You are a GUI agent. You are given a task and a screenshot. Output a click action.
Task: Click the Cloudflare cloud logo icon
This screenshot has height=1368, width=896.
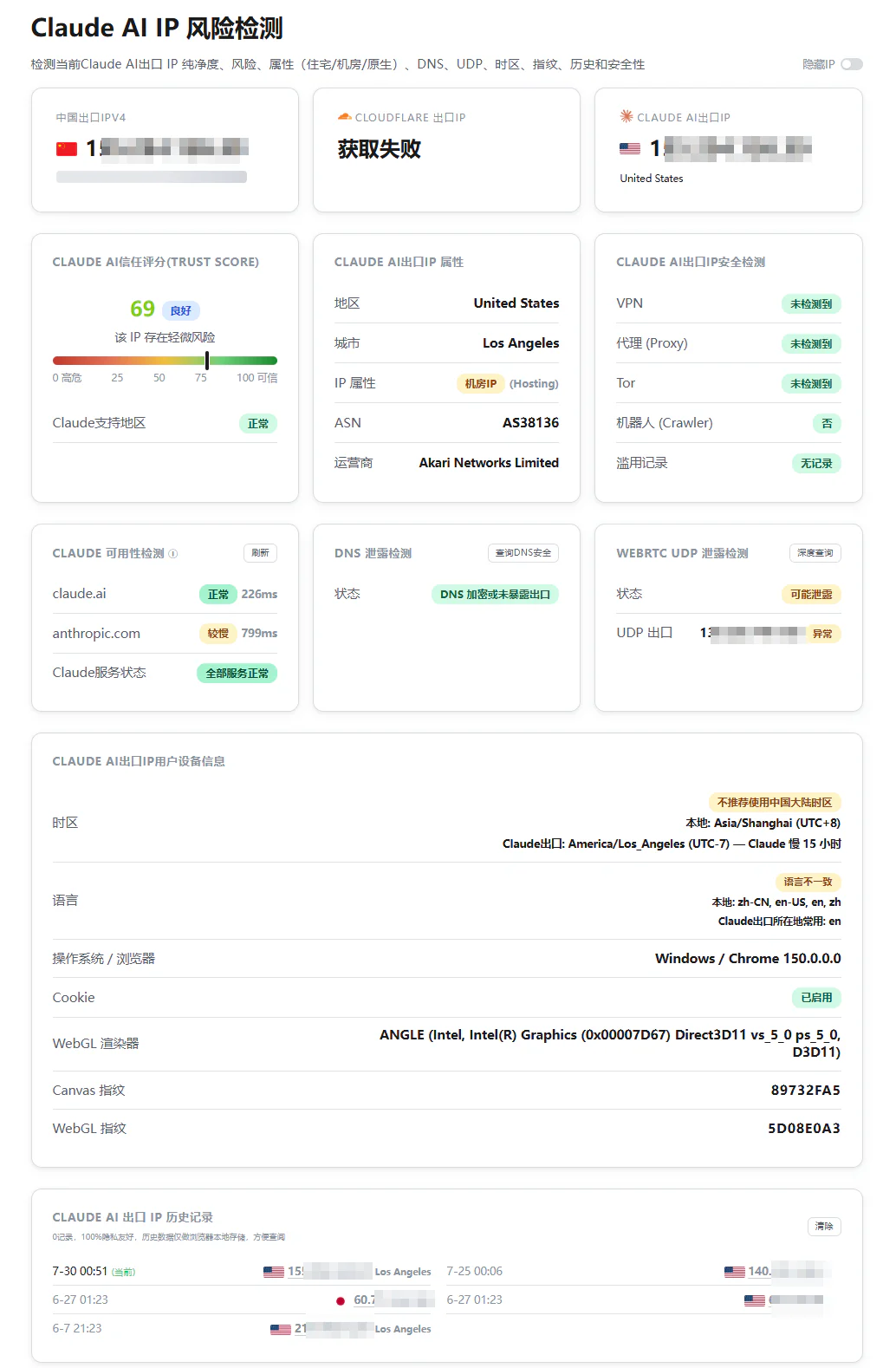[x=344, y=116]
